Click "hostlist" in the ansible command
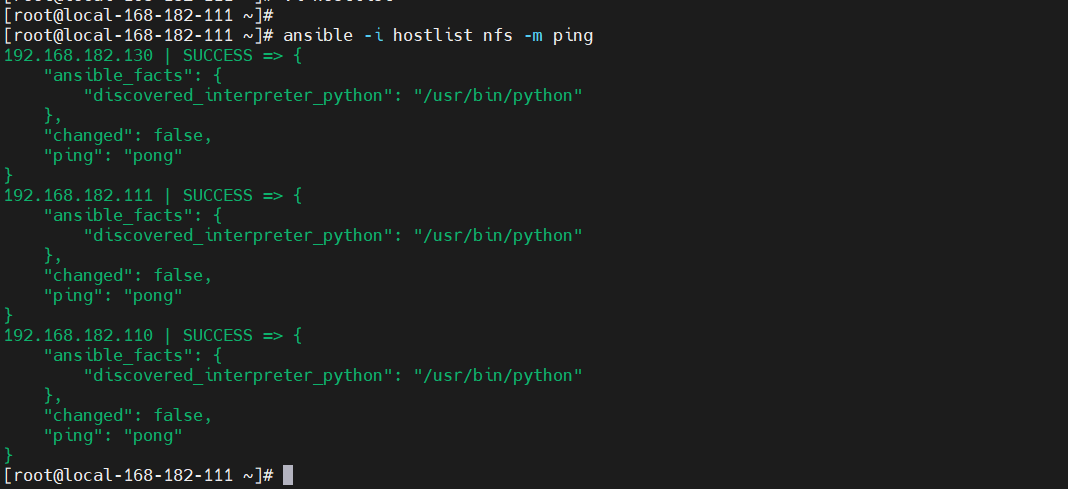The width and height of the screenshot is (1068, 489). [x=431, y=35]
